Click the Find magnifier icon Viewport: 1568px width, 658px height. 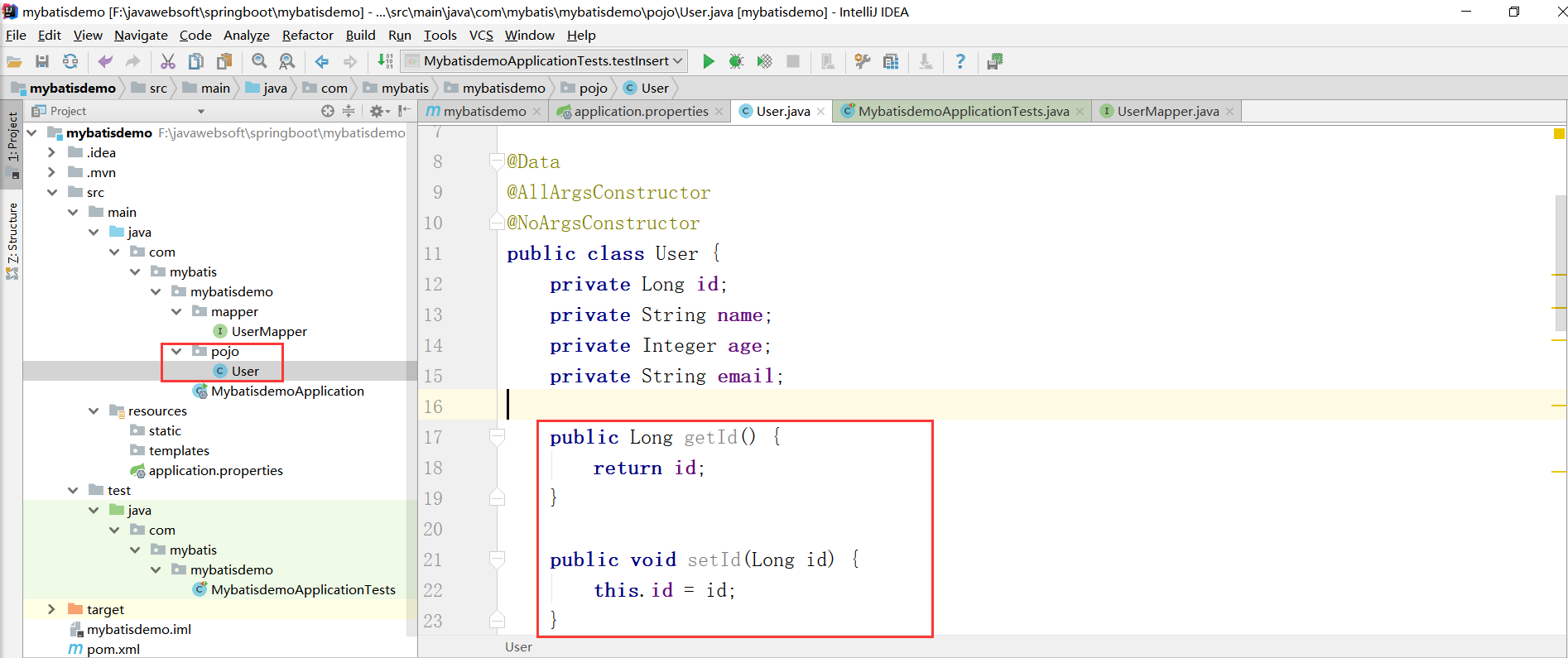(x=259, y=61)
